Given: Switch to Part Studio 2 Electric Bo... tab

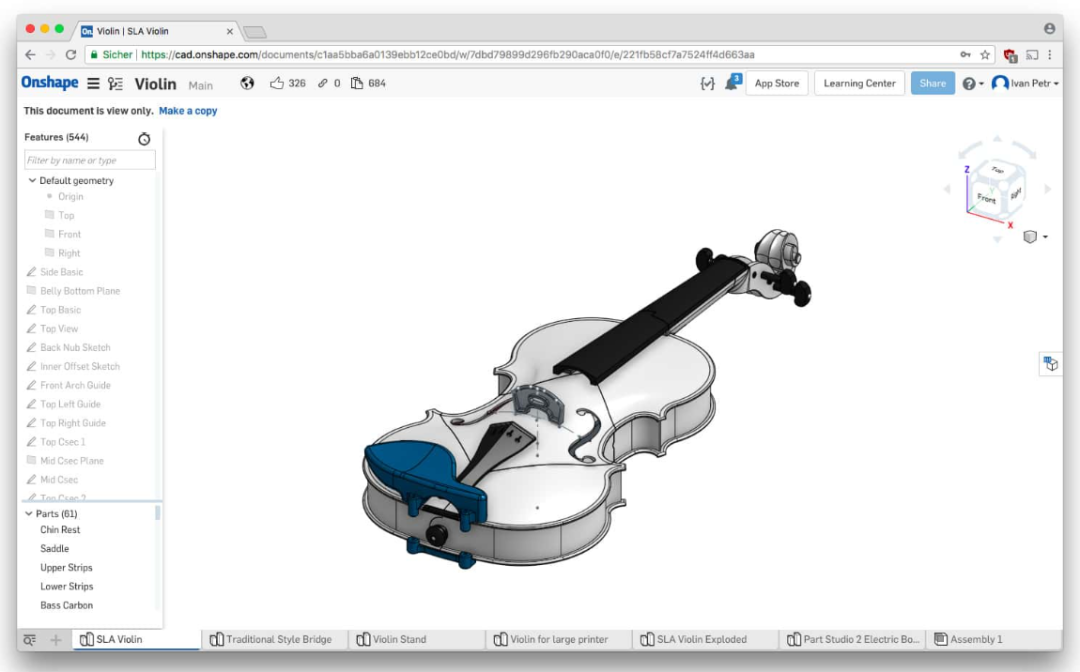Looking at the screenshot, I should [x=853, y=640].
